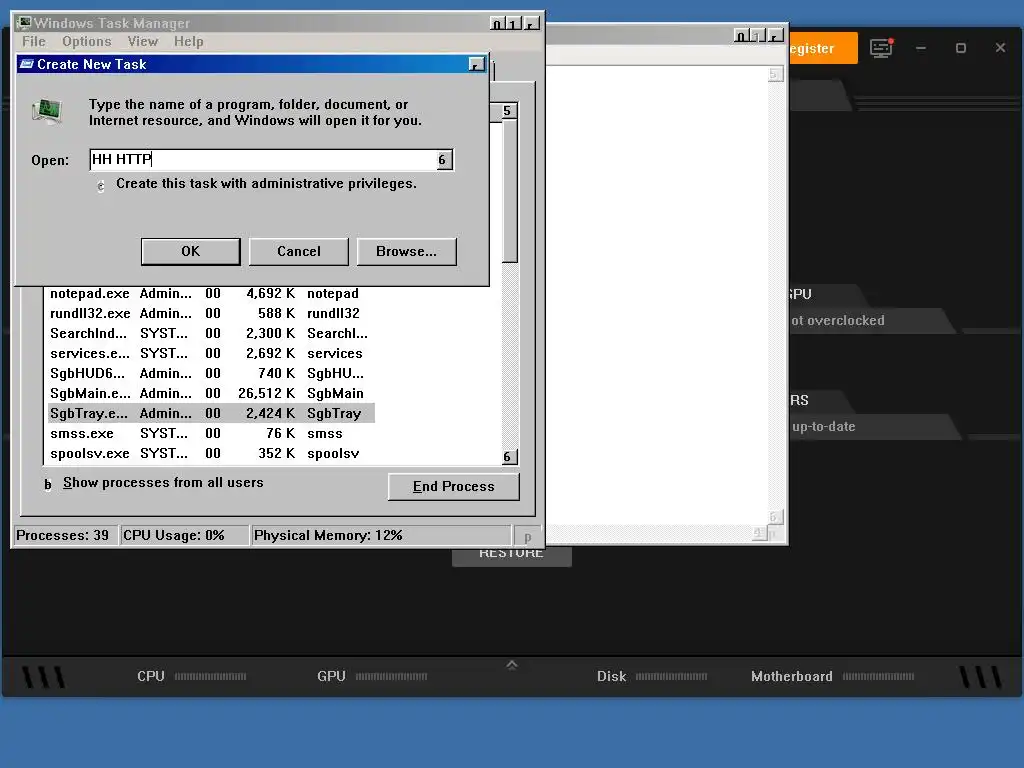
Task: Click the 26,512 K memory value
Action: click(x=266, y=393)
